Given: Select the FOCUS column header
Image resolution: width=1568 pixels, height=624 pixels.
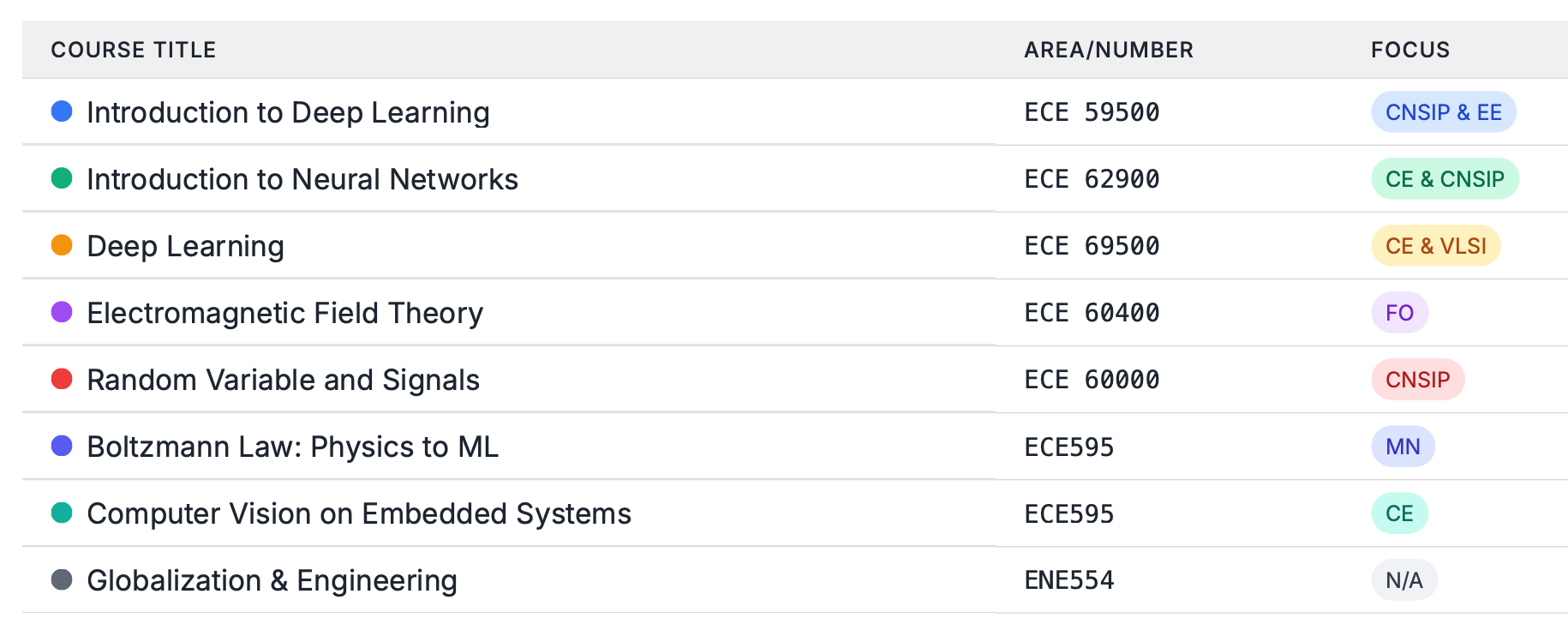Looking at the screenshot, I should (x=1410, y=50).
